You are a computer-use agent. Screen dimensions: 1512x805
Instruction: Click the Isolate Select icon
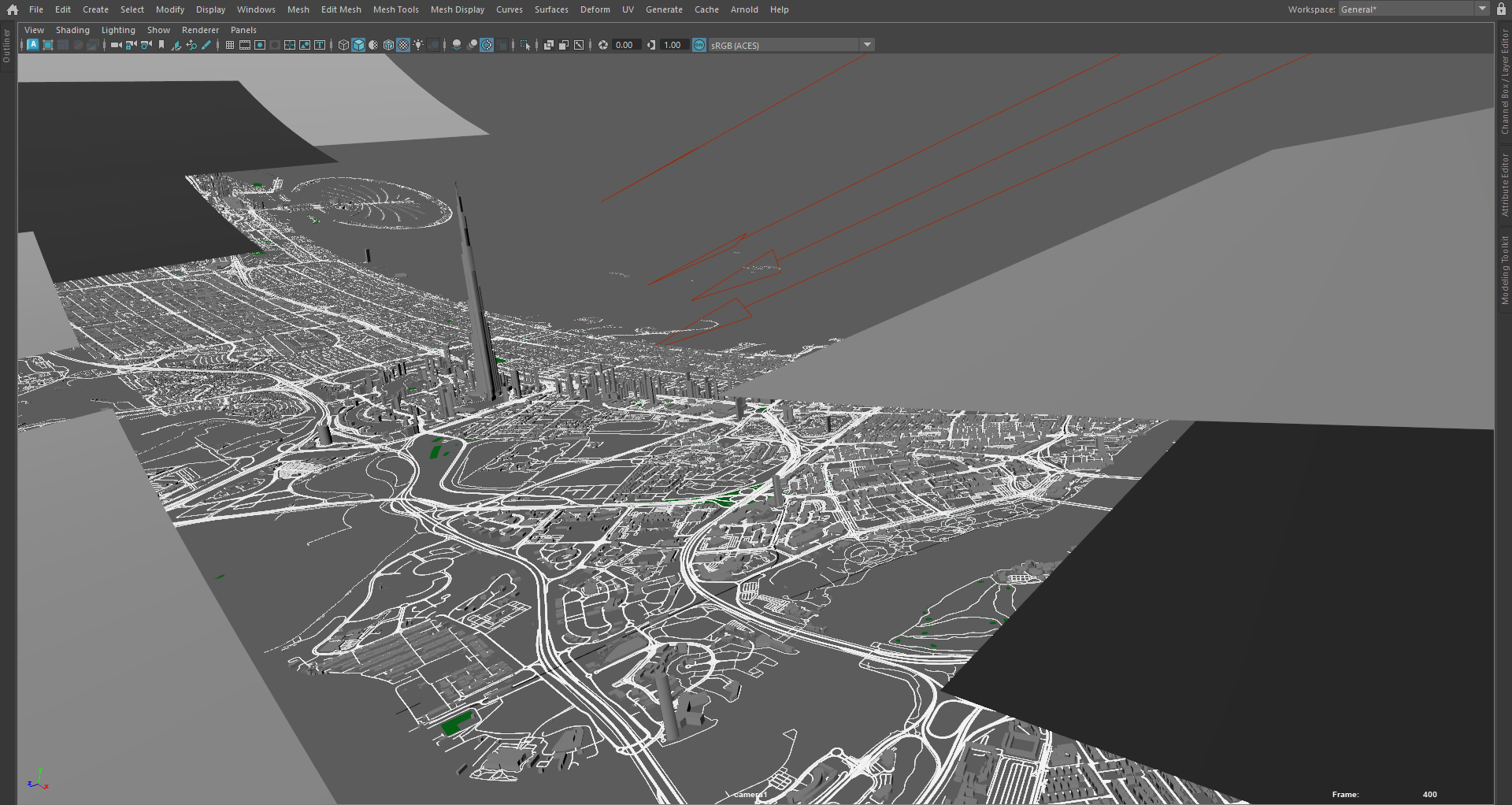525,45
